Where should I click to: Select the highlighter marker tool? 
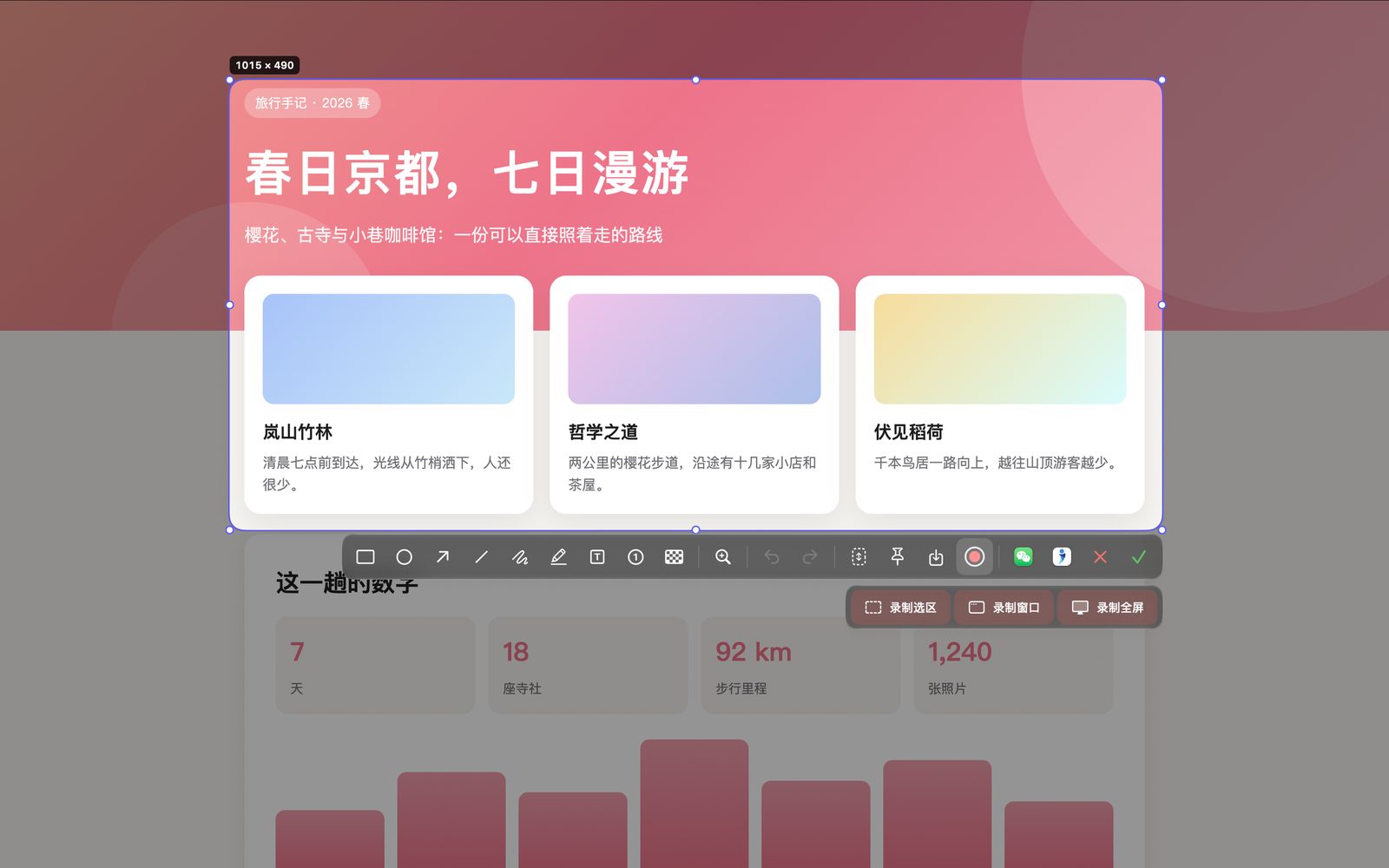click(558, 557)
